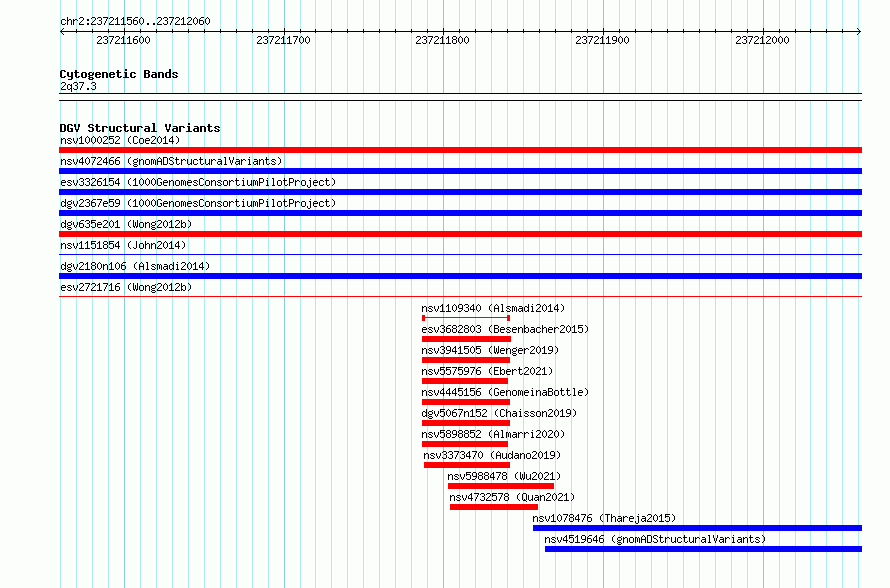Open nsv4445156 (GenomeinaBottle) label
Image resolution: width=890 pixels, height=588 pixels.
tap(505, 392)
